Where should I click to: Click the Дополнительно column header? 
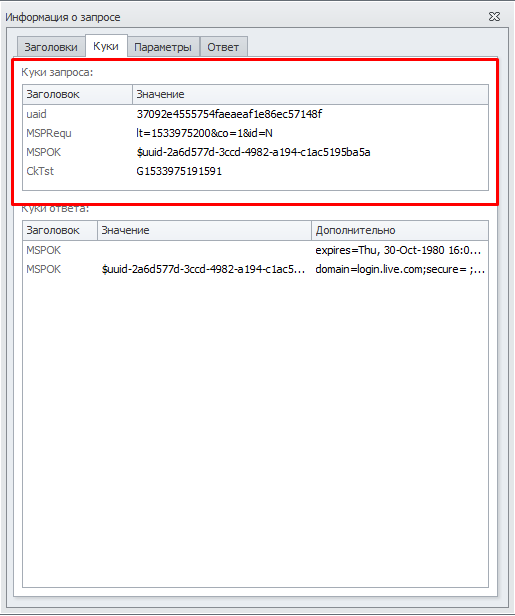coord(400,230)
